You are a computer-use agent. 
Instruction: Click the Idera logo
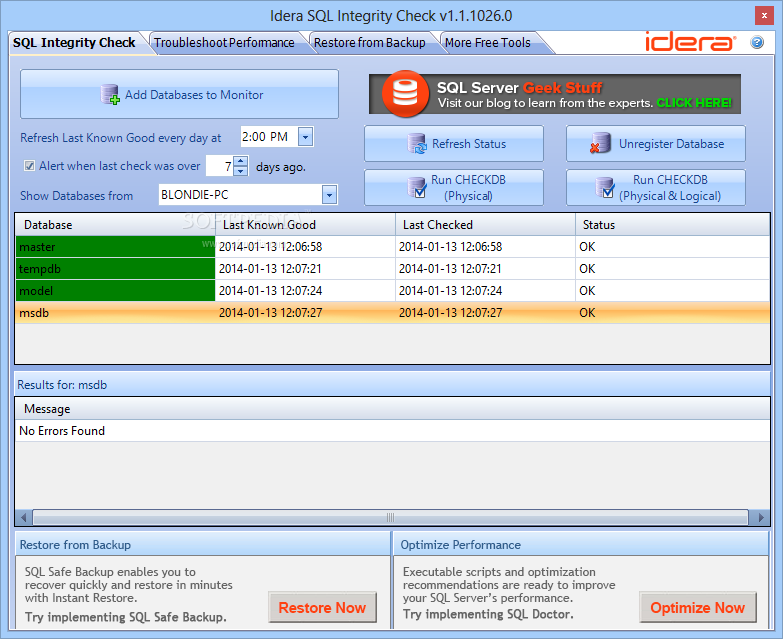pos(690,42)
